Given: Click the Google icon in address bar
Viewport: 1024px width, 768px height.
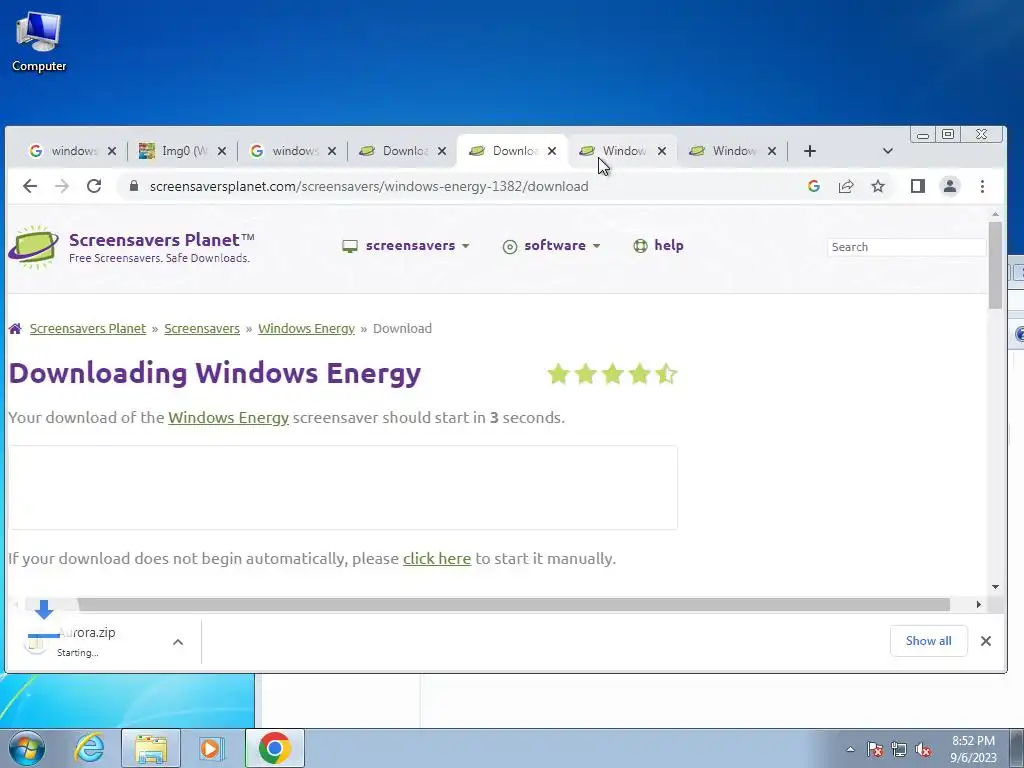Looking at the screenshot, I should 814,186.
